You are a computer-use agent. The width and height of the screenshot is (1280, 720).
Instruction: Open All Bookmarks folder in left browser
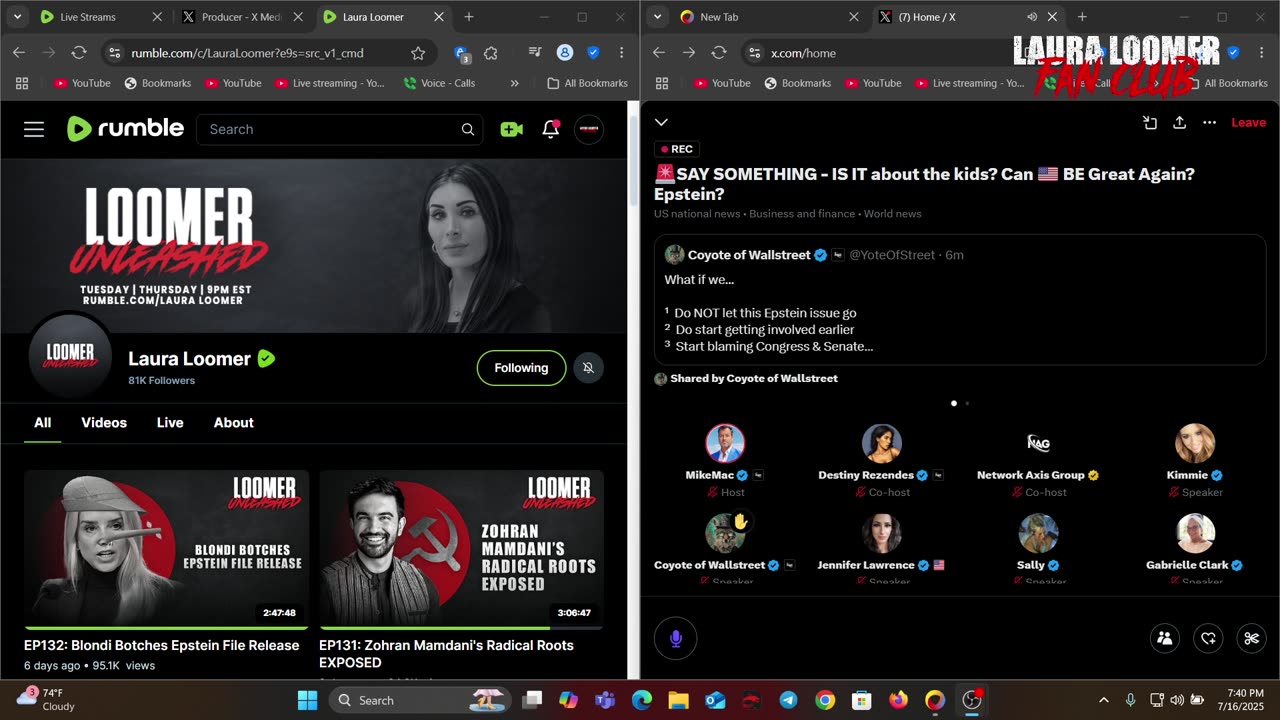587,83
